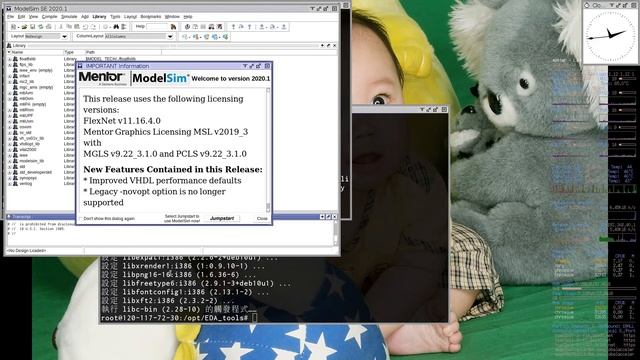The image size is (640, 360).
Task: Click the Redo toolbar icon
Action: tap(93, 27)
